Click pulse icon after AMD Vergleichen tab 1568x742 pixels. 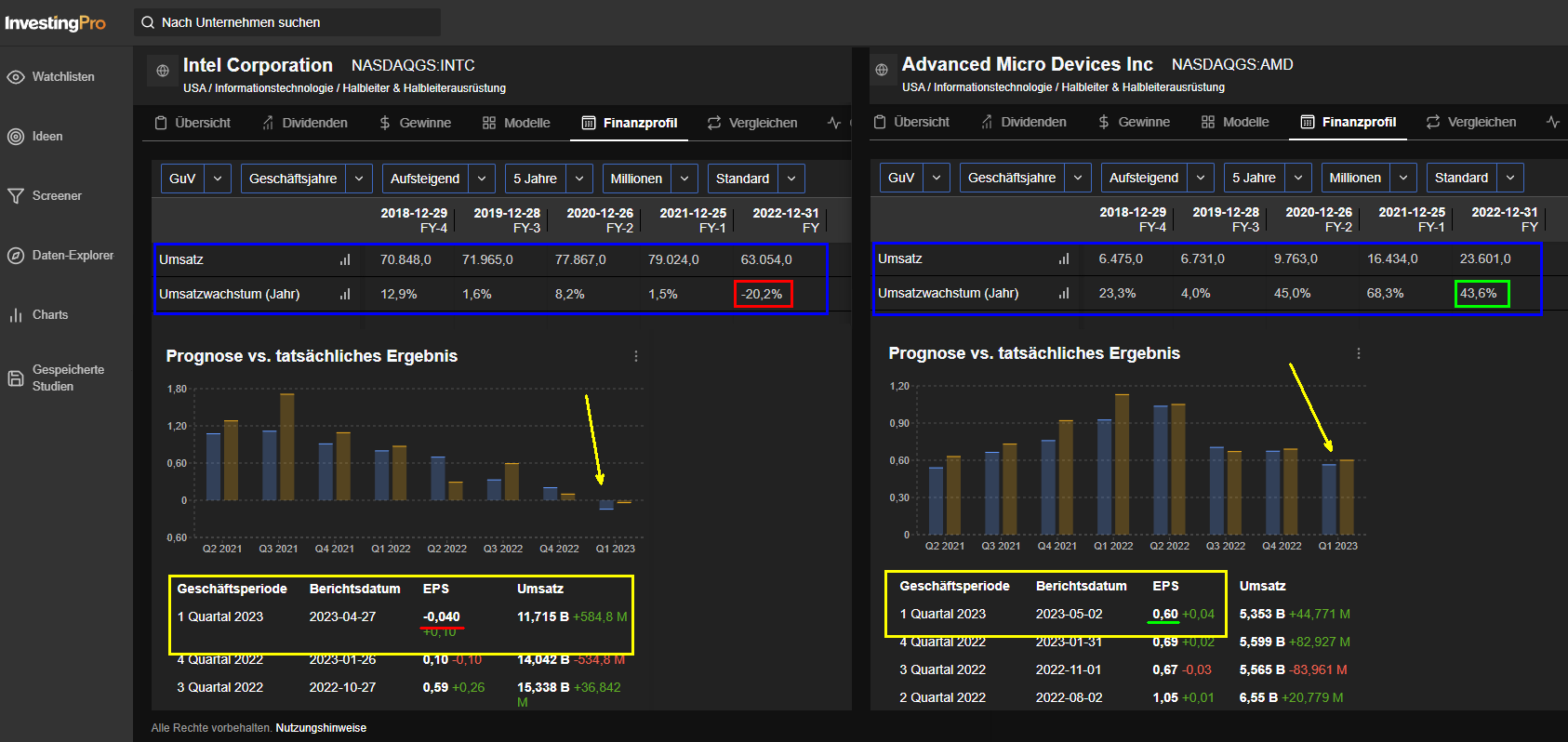point(1553,122)
